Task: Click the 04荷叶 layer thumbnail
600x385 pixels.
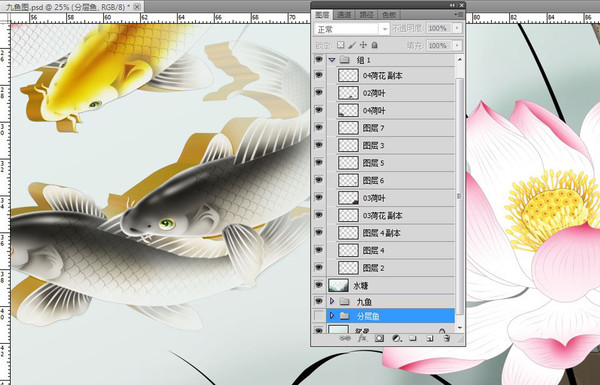Action: pyautogui.click(x=348, y=110)
